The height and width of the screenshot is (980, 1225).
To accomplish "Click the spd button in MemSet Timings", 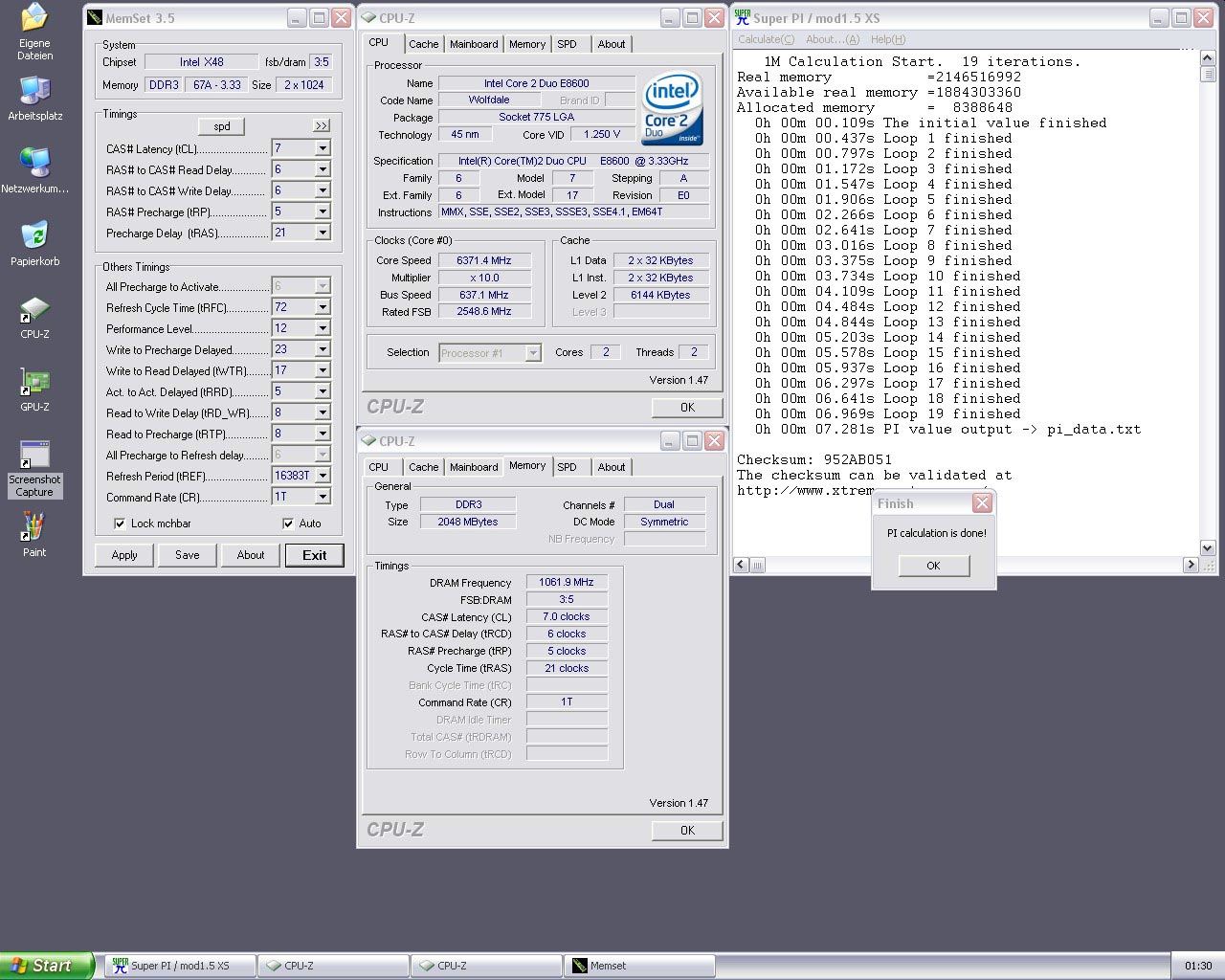I will click(x=222, y=125).
